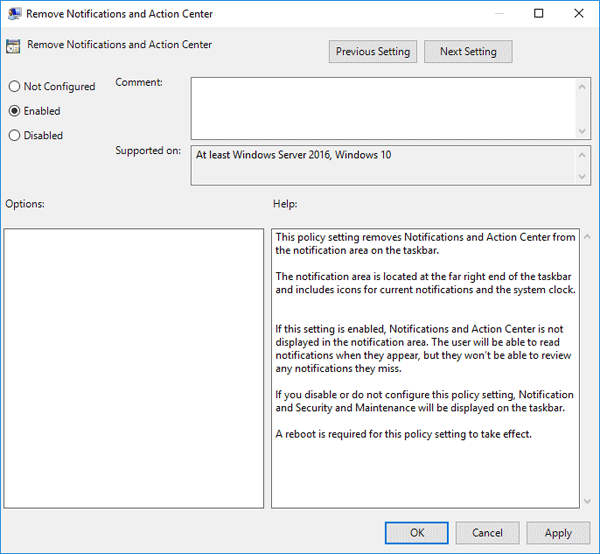Click Supported on box's down arrow
Image resolution: width=600 pixels, height=554 pixels.
pyautogui.click(x=583, y=177)
